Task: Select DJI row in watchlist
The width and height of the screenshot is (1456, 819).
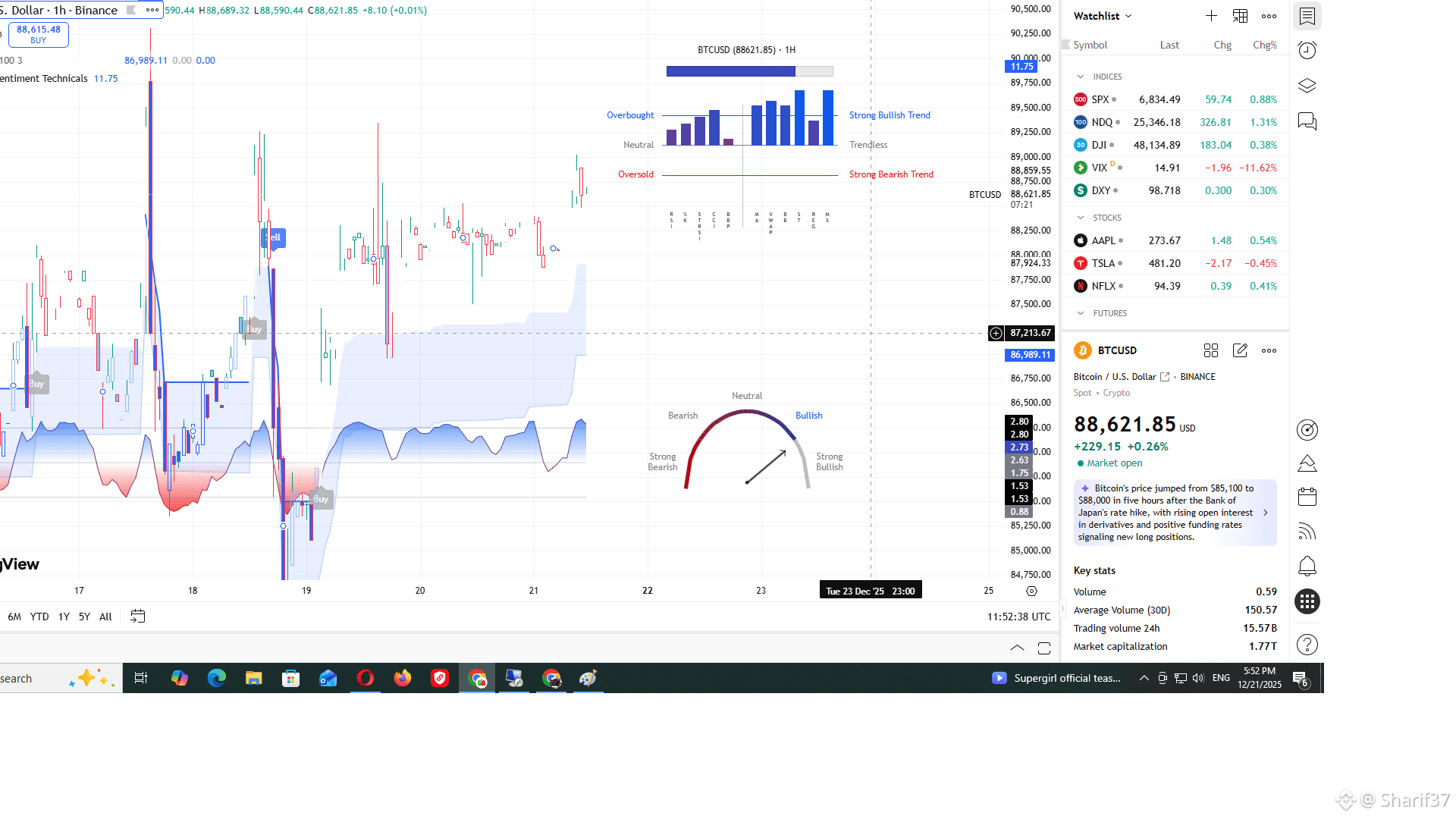Action: (x=1175, y=145)
